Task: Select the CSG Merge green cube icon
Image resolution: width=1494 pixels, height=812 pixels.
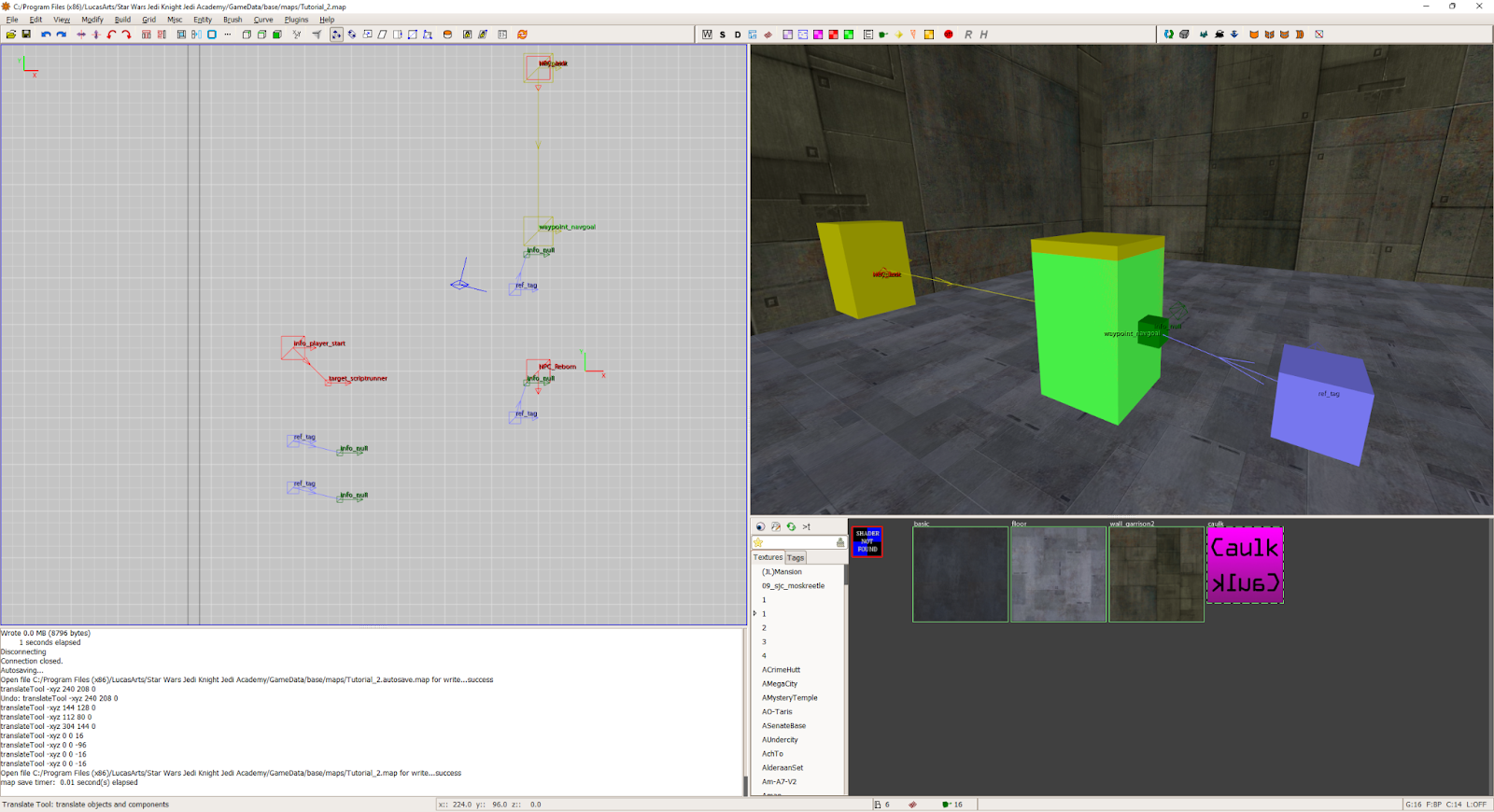Action: 277,35
